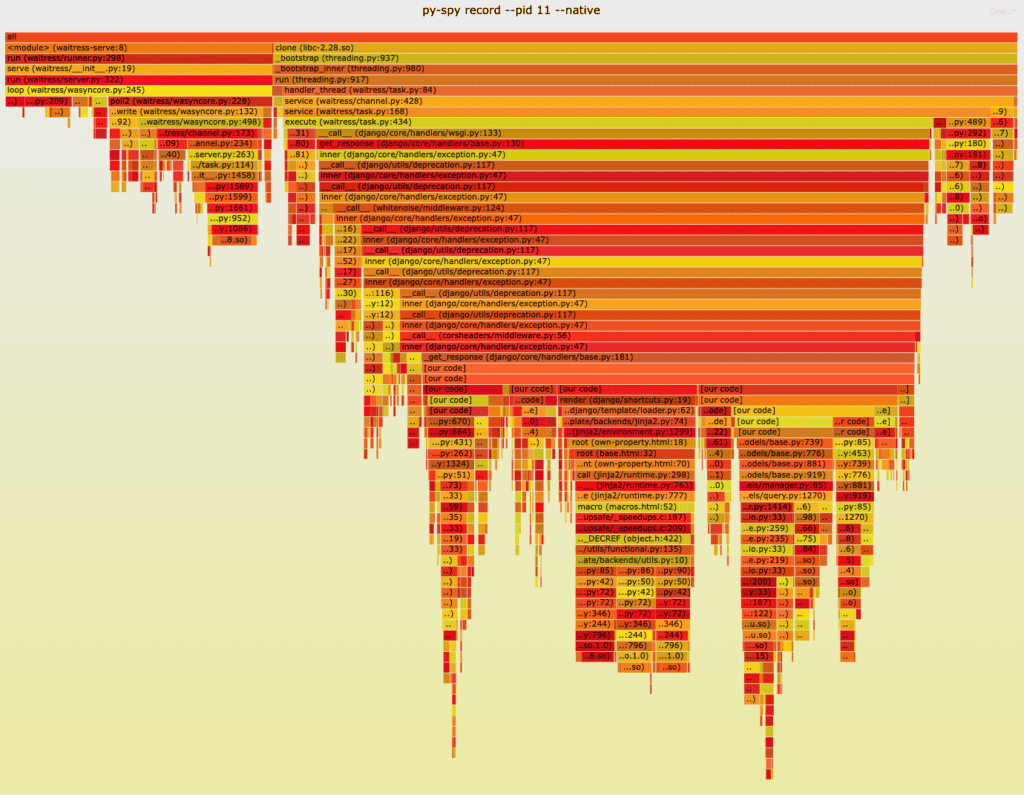Click the ...py:952) frame

coord(233,219)
